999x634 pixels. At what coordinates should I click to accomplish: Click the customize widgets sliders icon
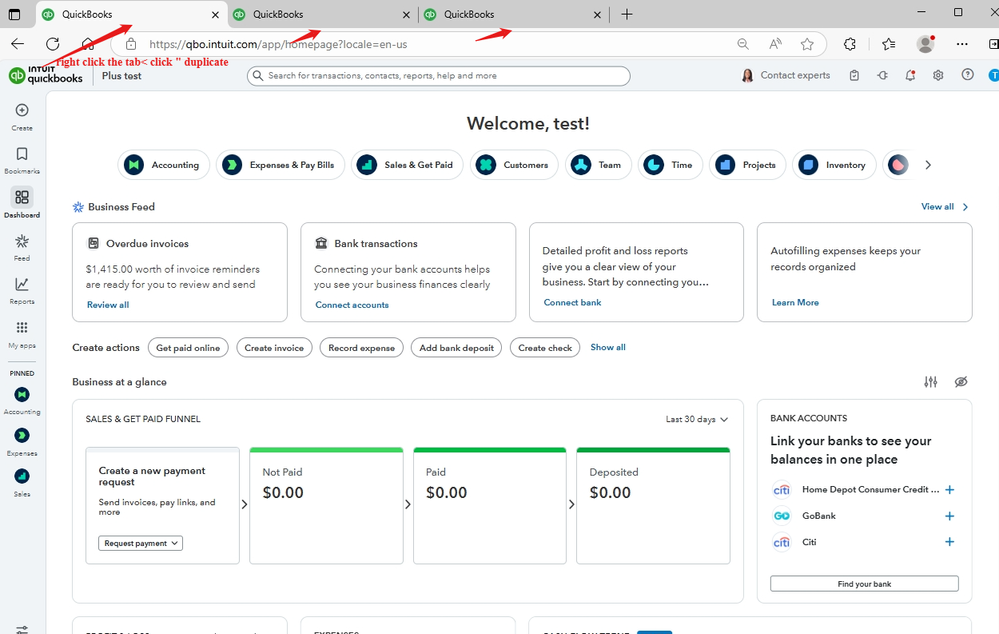click(931, 382)
